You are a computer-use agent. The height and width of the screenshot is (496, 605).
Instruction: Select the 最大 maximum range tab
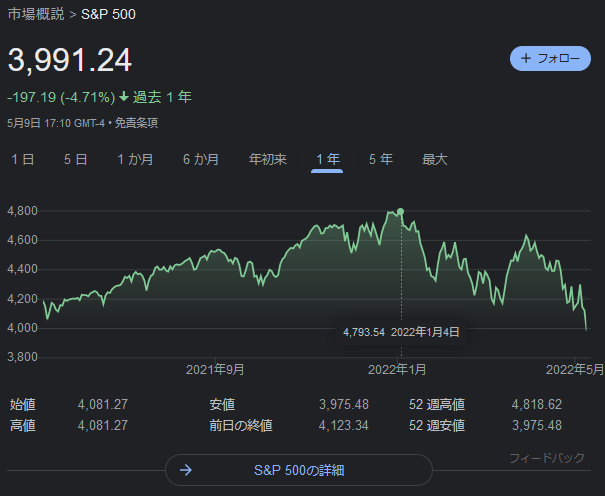click(x=435, y=159)
